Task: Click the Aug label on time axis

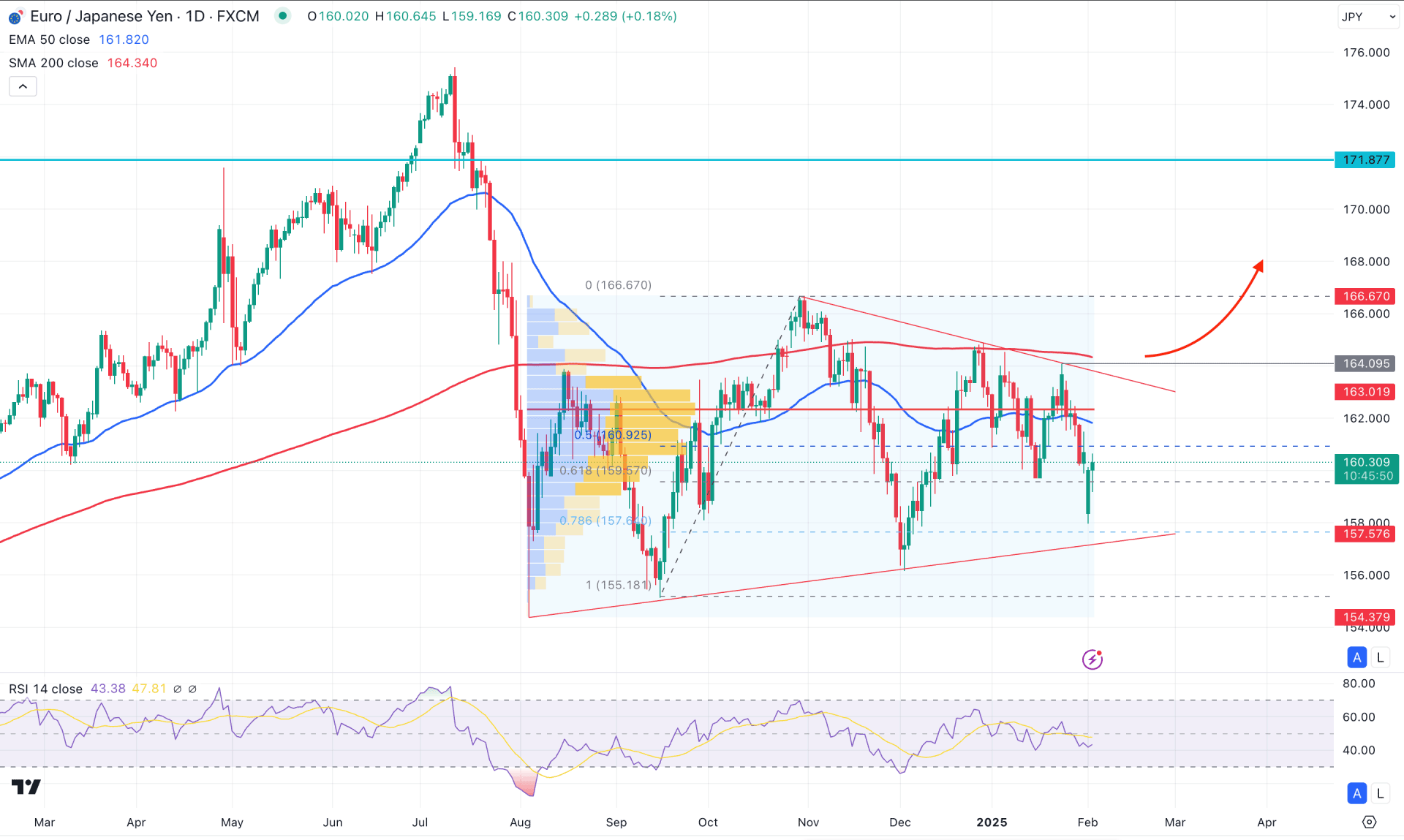Action: tap(520, 822)
